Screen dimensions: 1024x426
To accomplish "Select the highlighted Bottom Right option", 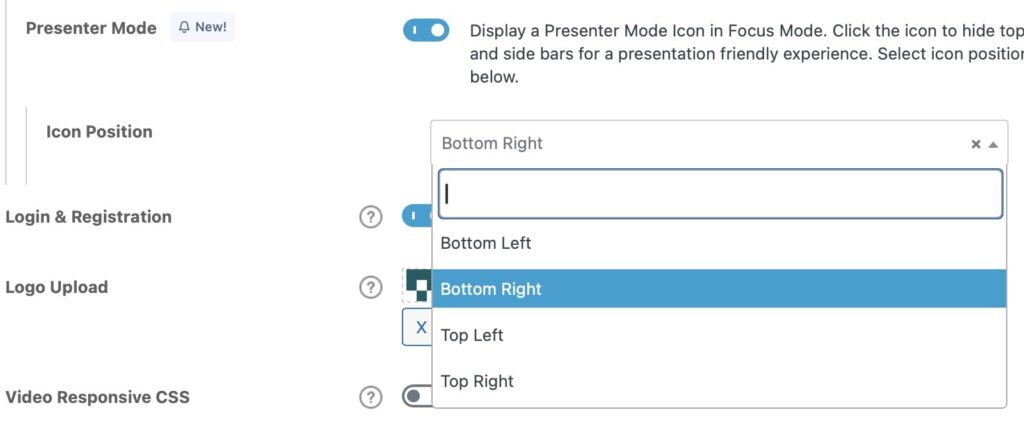I will pyautogui.click(x=719, y=289).
